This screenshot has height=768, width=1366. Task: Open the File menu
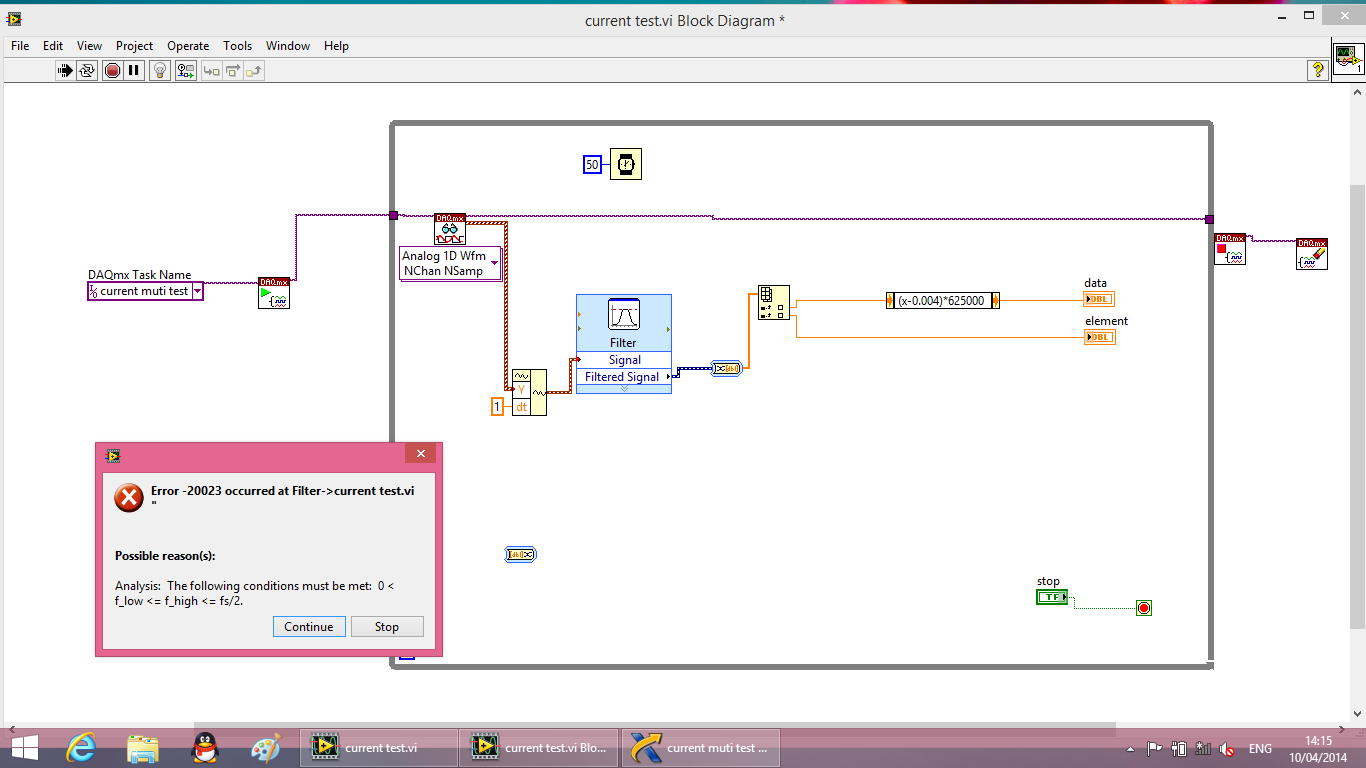[x=20, y=46]
